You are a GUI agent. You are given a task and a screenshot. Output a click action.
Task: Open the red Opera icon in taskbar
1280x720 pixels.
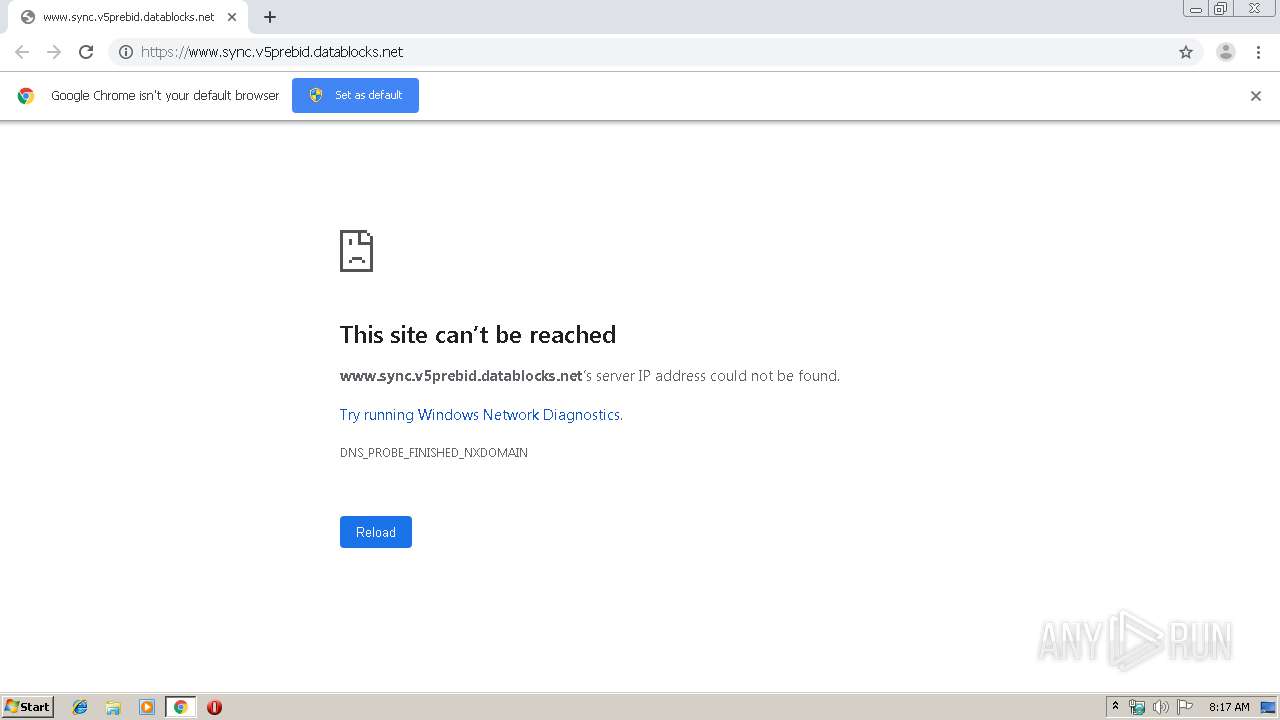pyautogui.click(x=214, y=707)
